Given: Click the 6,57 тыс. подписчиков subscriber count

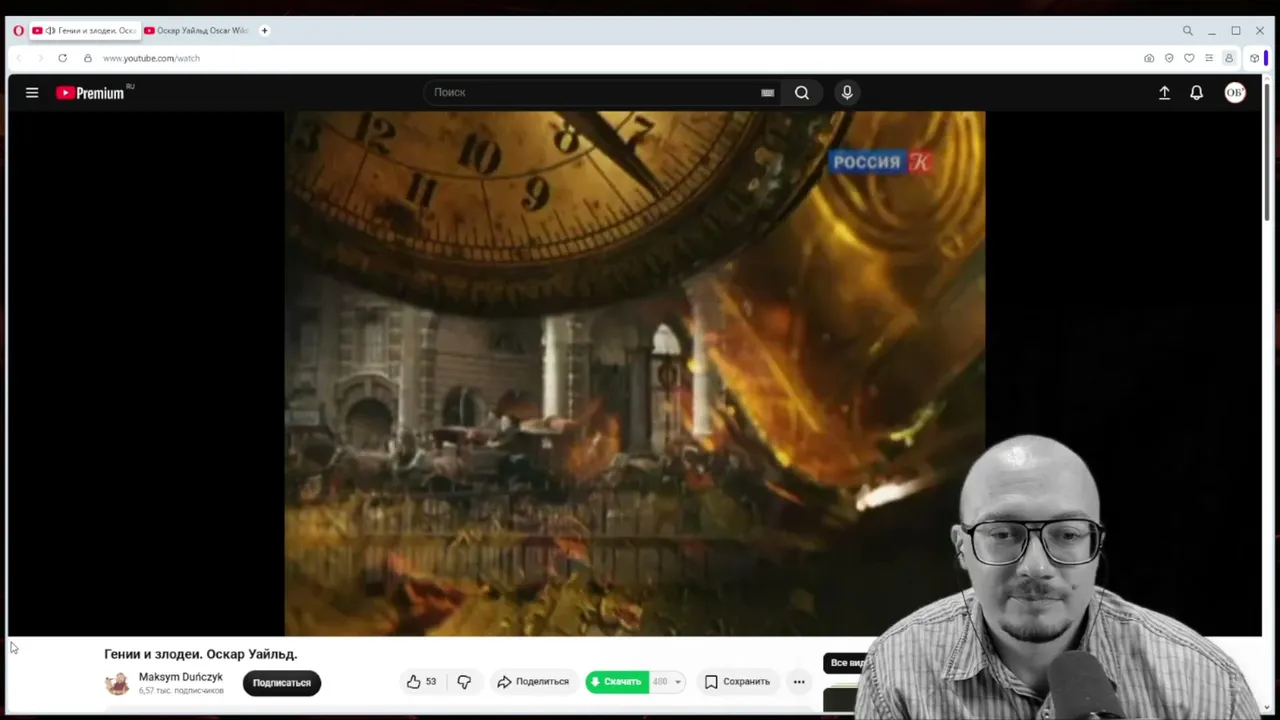Looking at the screenshot, I should [x=181, y=691].
